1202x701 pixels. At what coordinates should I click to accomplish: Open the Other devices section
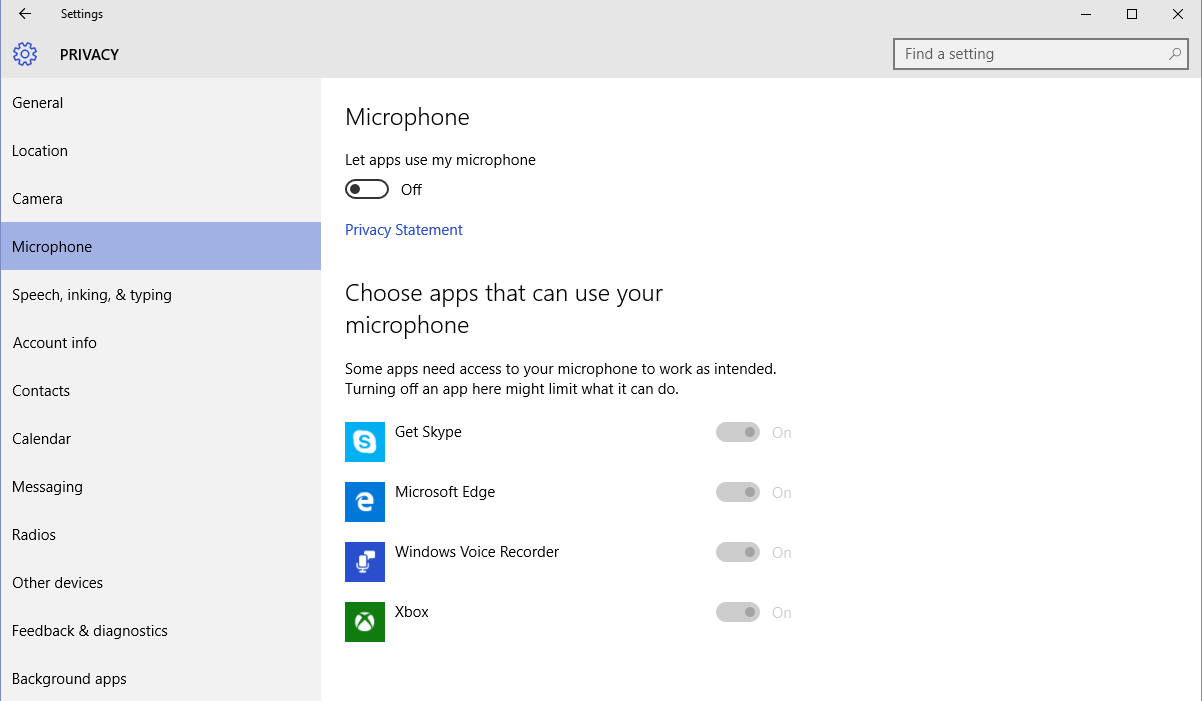click(x=160, y=583)
